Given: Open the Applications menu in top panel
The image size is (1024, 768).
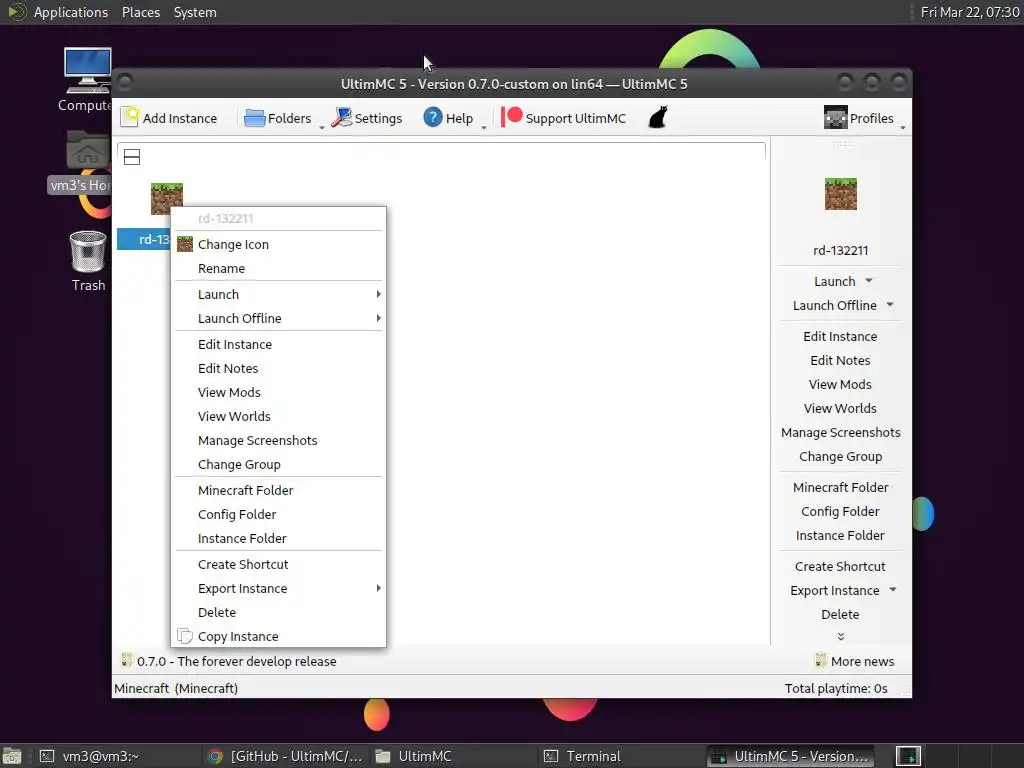Looking at the screenshot, I should click(71, 12).
